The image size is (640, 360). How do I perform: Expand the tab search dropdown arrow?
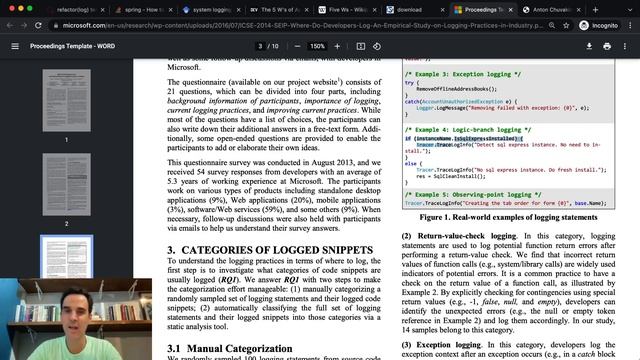click(x=630, y=9)
